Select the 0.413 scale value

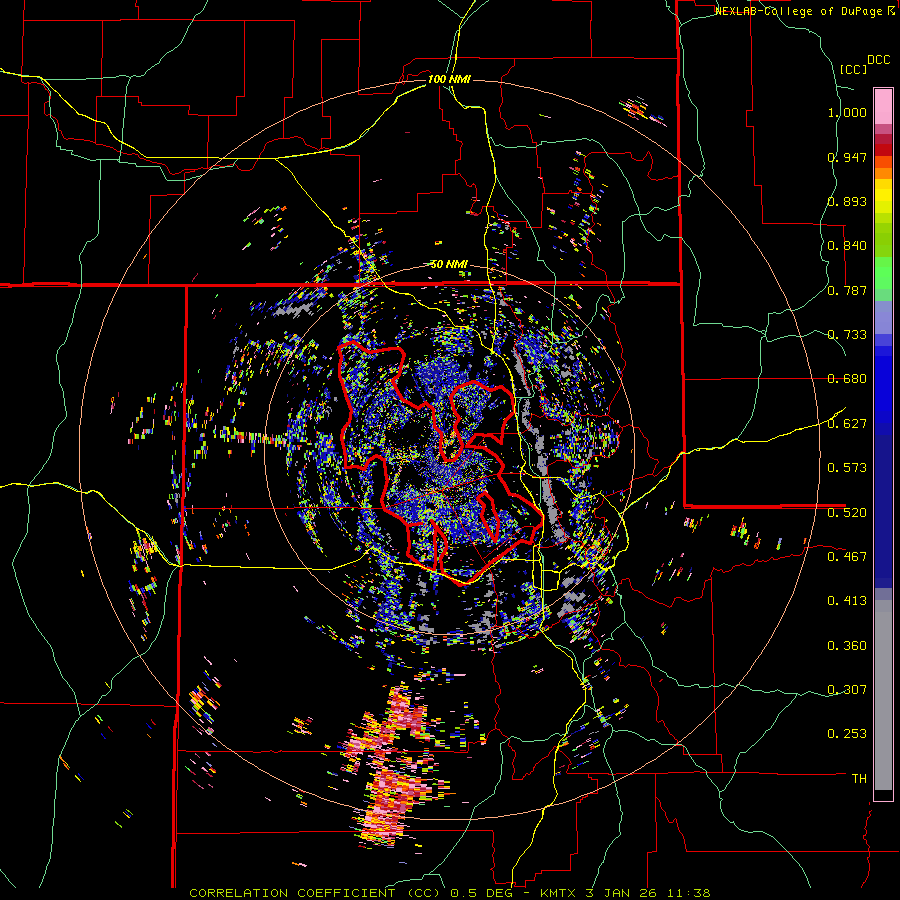[847, 601]
